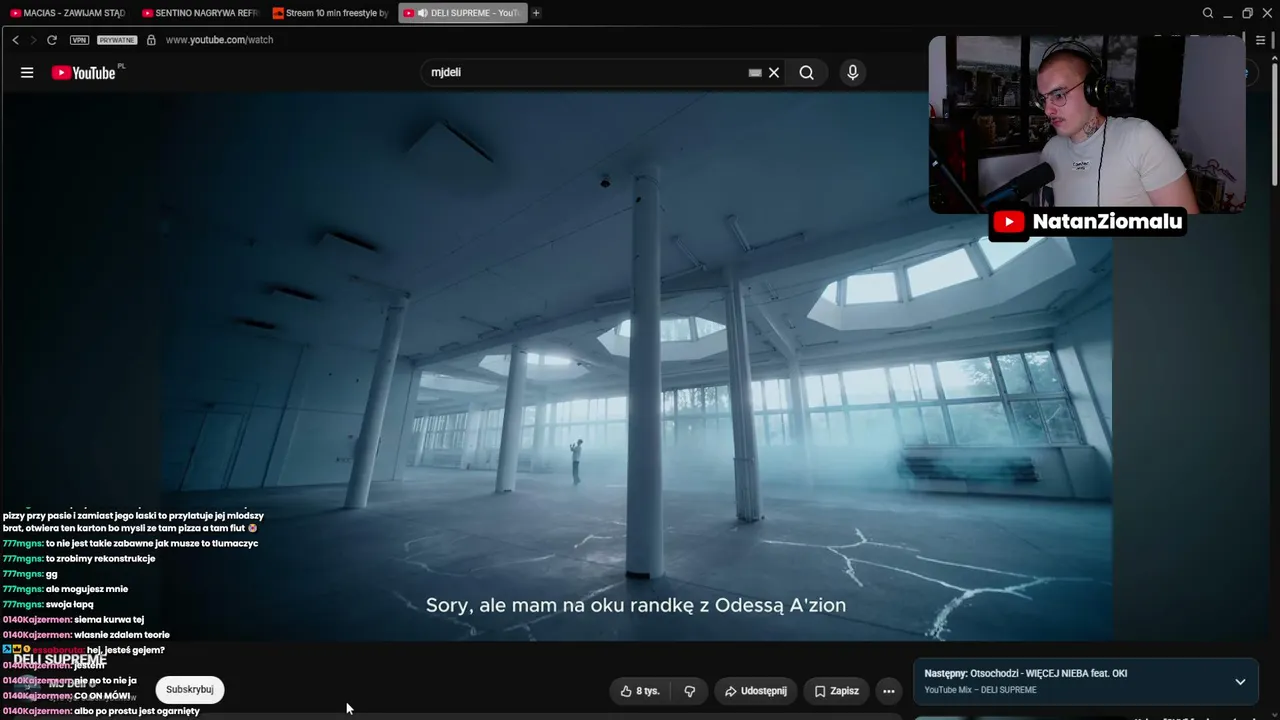1280x720 pixels.
Task: Click the NatanZiomalu channel banner
Action: coord(1087,222)
